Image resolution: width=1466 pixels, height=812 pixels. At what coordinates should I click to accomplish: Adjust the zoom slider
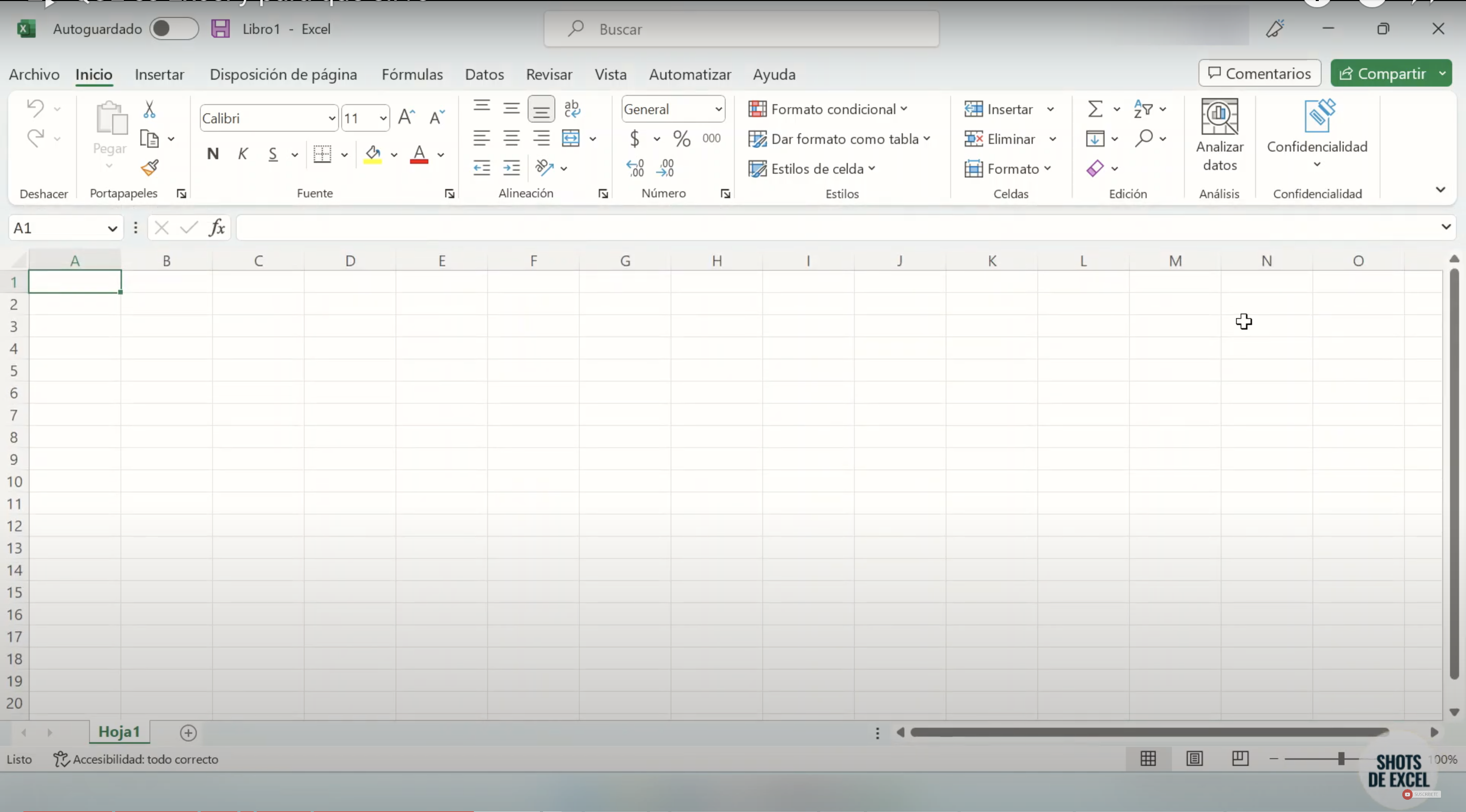[1341, 759]
